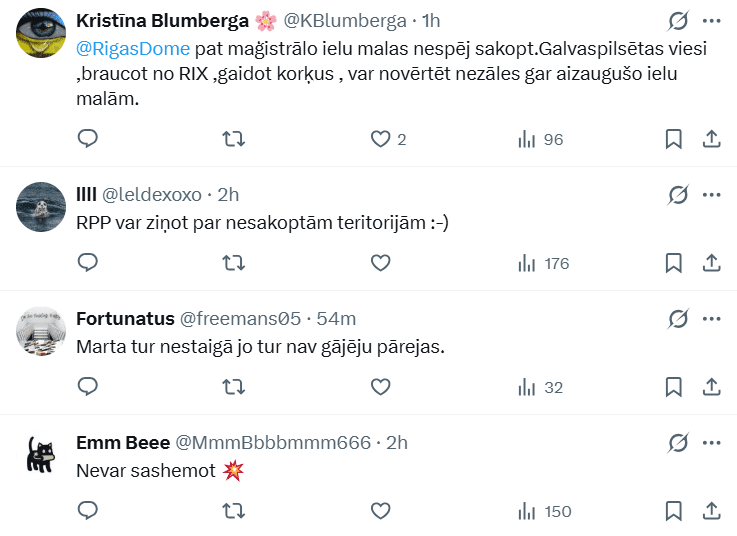Like Kristīna Blumberga's tweet with 2 likes

point(380,139)
